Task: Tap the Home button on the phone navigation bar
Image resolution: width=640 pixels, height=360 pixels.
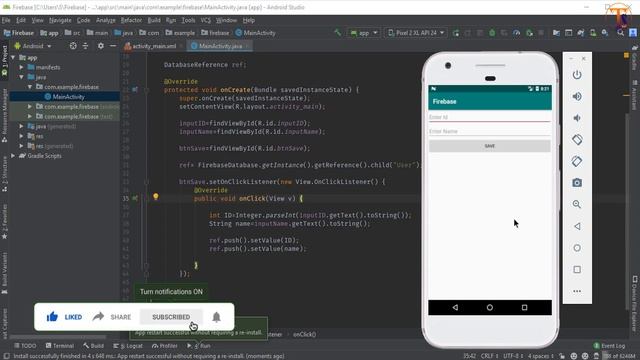Action: click(489, 307)
